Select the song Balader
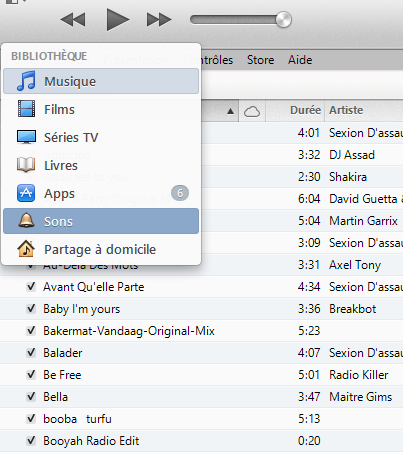 pos(63,353)
